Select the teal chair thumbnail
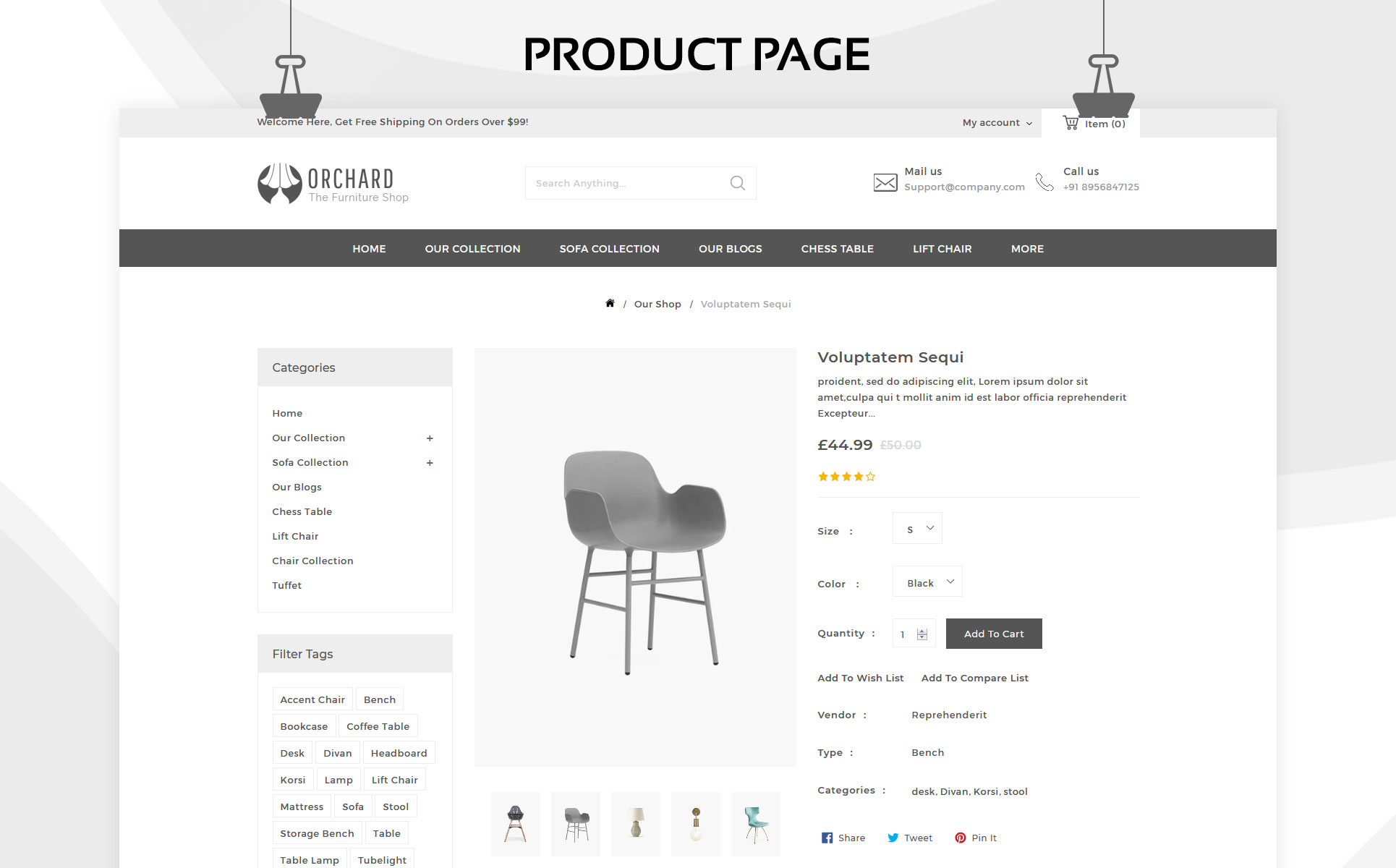Viewport: 1396px width, 868px height. pyautogui.click(x=756, y=825)
